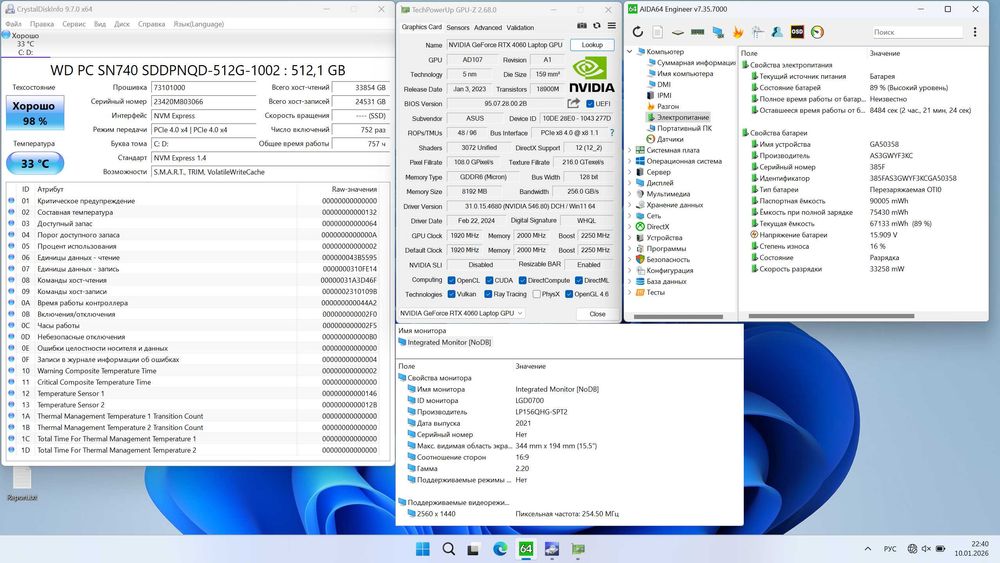Click the volume icon in the system tray
Viewport: 1000px width, 563px height.
[x=926, y=549]
